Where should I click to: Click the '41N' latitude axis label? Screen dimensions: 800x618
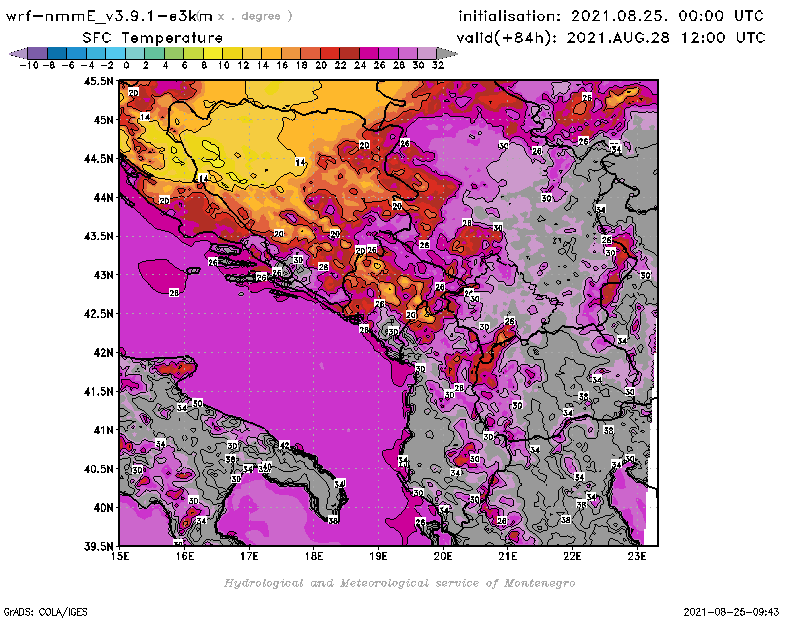(x=104, y=430)
